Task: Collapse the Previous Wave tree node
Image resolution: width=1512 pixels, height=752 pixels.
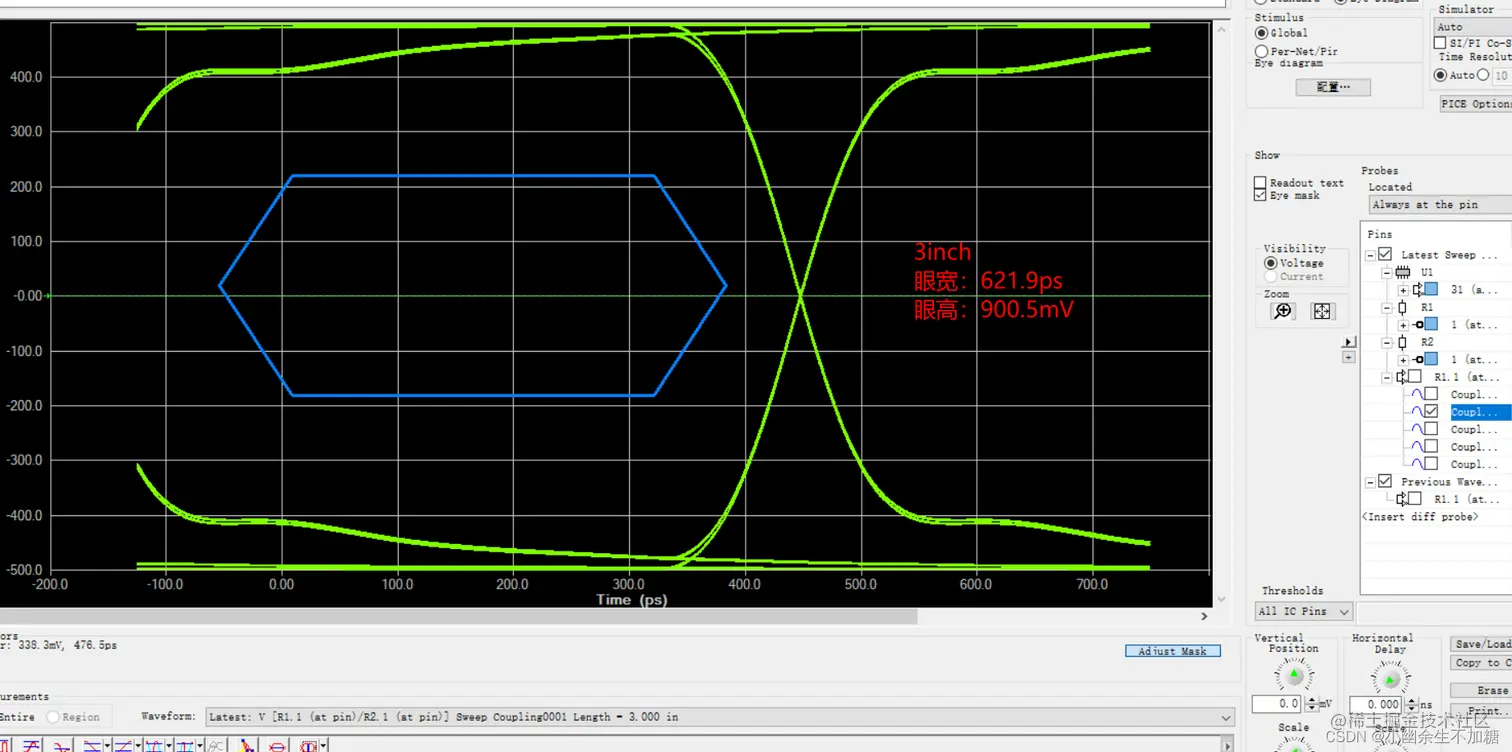Action: pyautogui.click(x=1370, y=482)
